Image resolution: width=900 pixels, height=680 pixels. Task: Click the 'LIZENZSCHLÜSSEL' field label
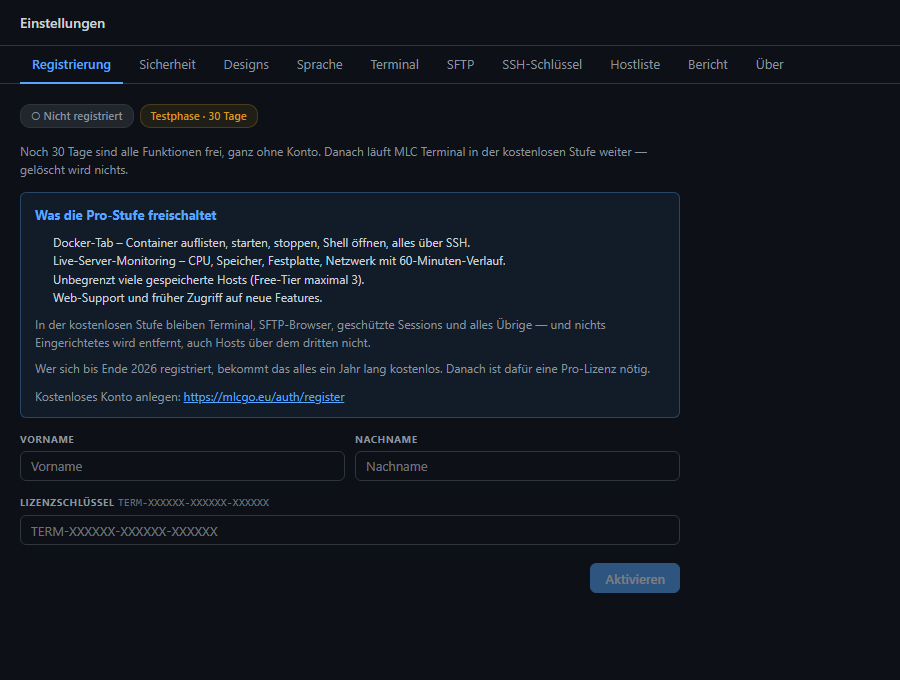tap(67, 503)
